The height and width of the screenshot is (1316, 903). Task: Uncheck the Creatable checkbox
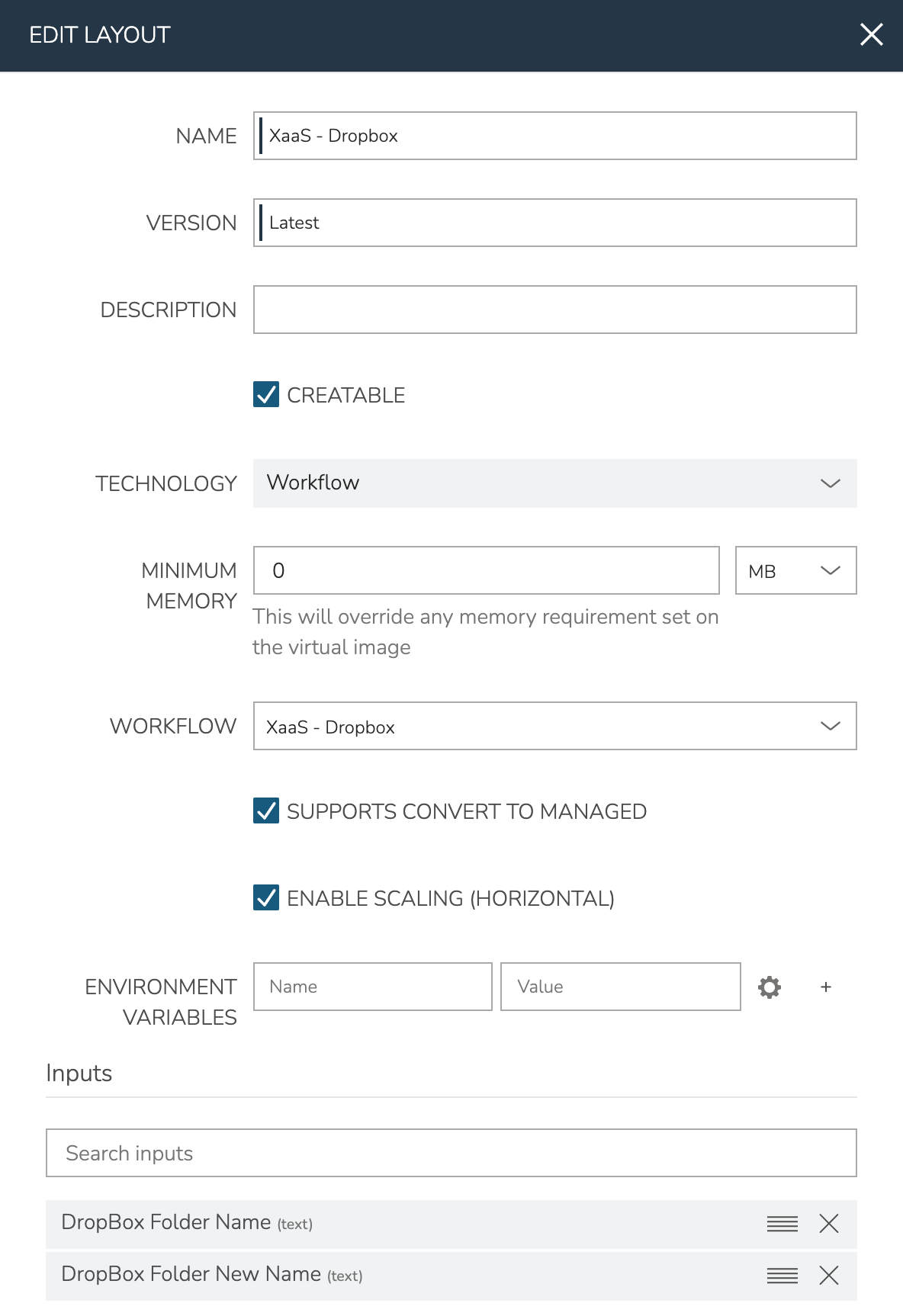click(x=266, y=395)
